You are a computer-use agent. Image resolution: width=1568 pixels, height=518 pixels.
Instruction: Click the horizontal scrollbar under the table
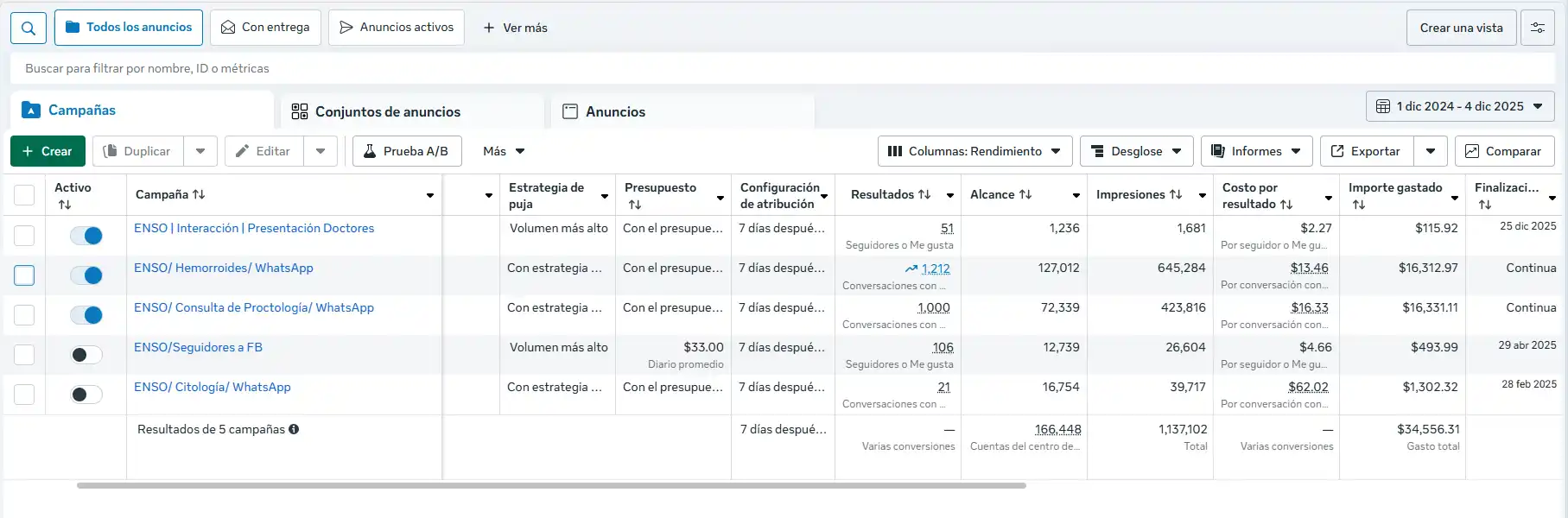551,486
